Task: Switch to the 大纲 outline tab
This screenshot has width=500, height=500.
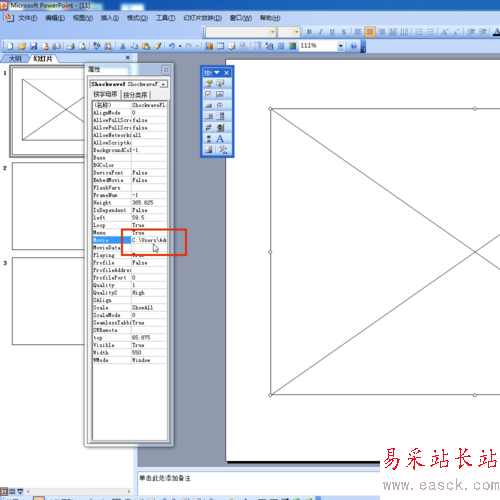Action: click(x=15, y=59)
